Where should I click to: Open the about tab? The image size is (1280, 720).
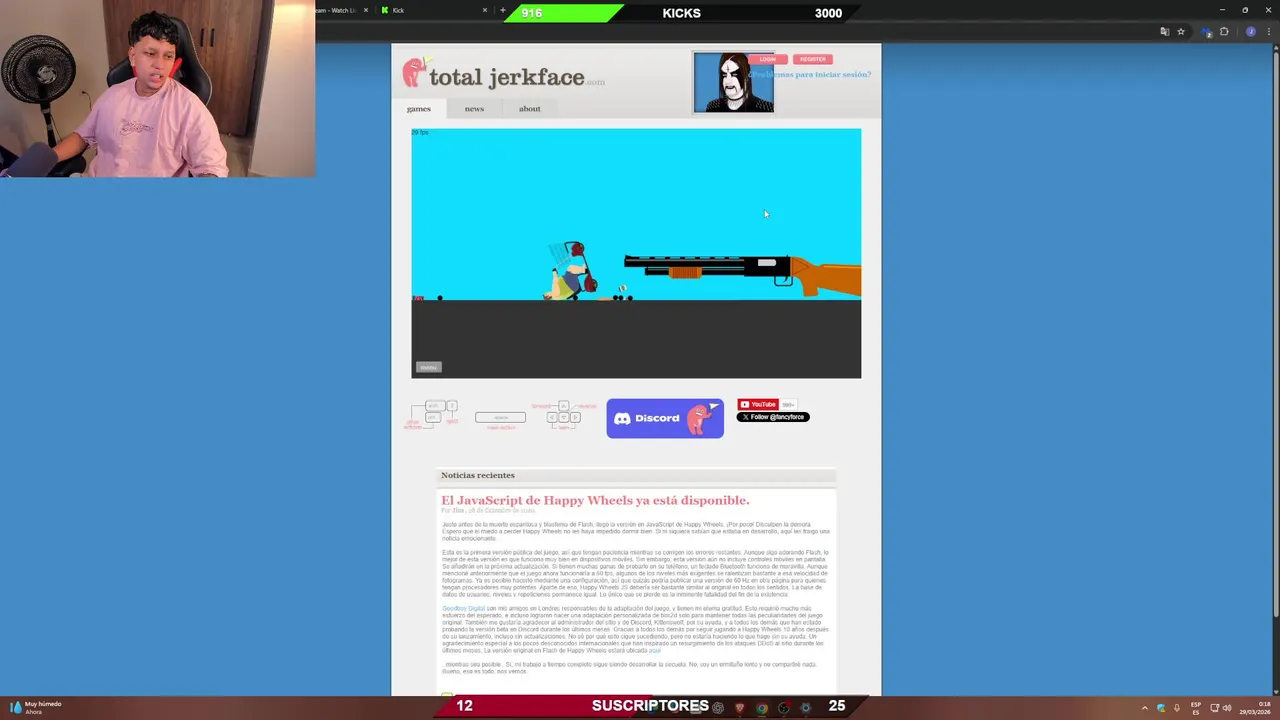[x=530, y=109]
